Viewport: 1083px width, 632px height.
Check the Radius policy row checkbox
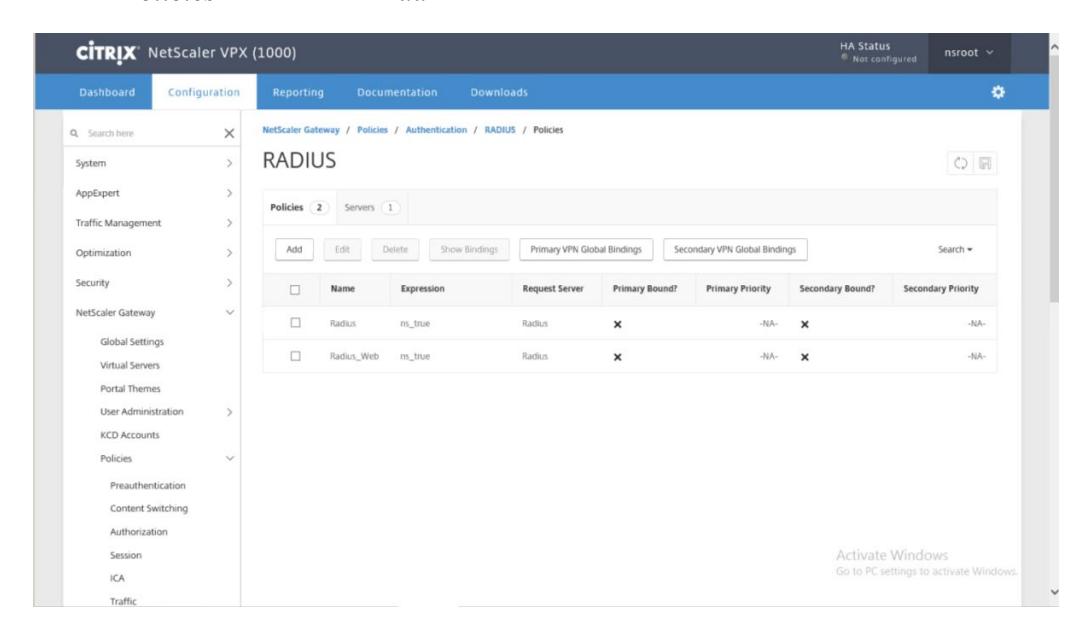tap(295, 323)
